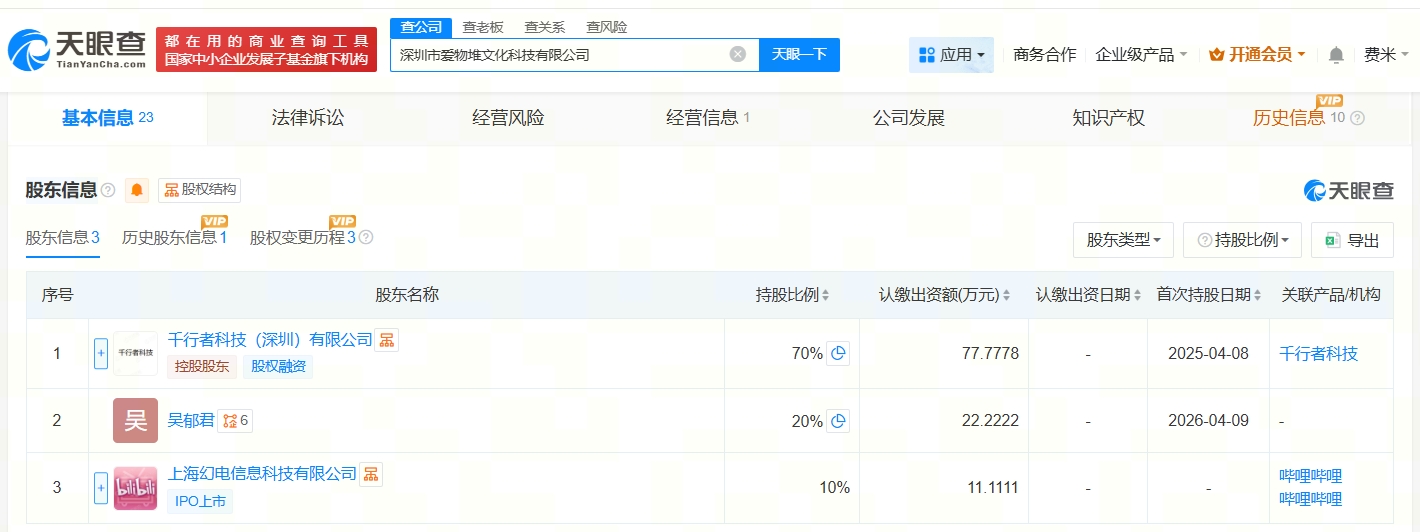Click the red slogan banner beside logo

click(266, 50)
